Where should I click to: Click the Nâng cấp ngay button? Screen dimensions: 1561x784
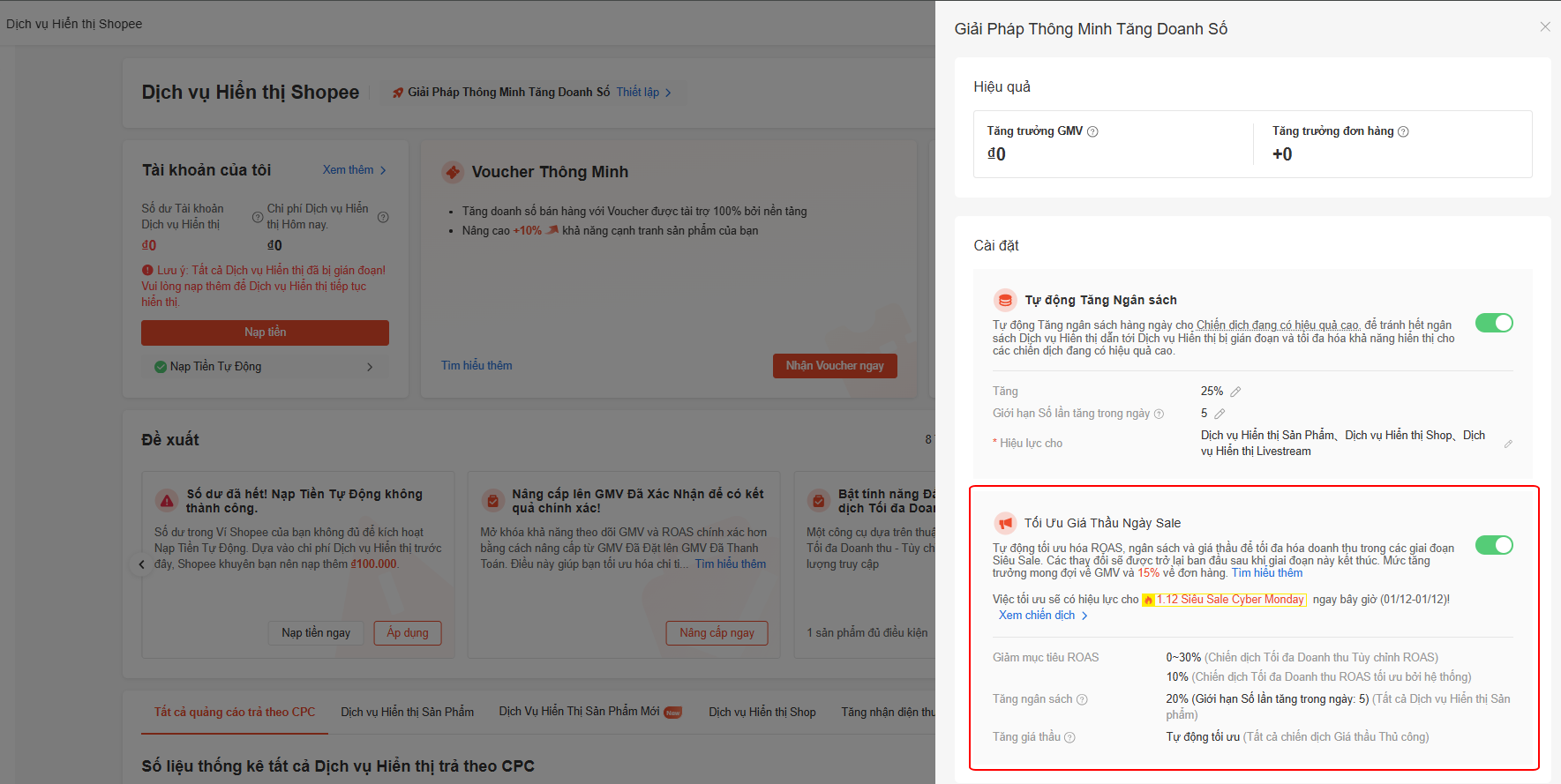tap(717, 633)
